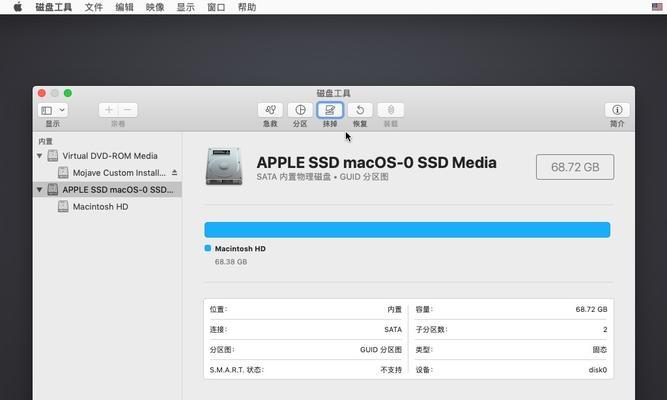Open the 帮助 menu

pos(247,7)
